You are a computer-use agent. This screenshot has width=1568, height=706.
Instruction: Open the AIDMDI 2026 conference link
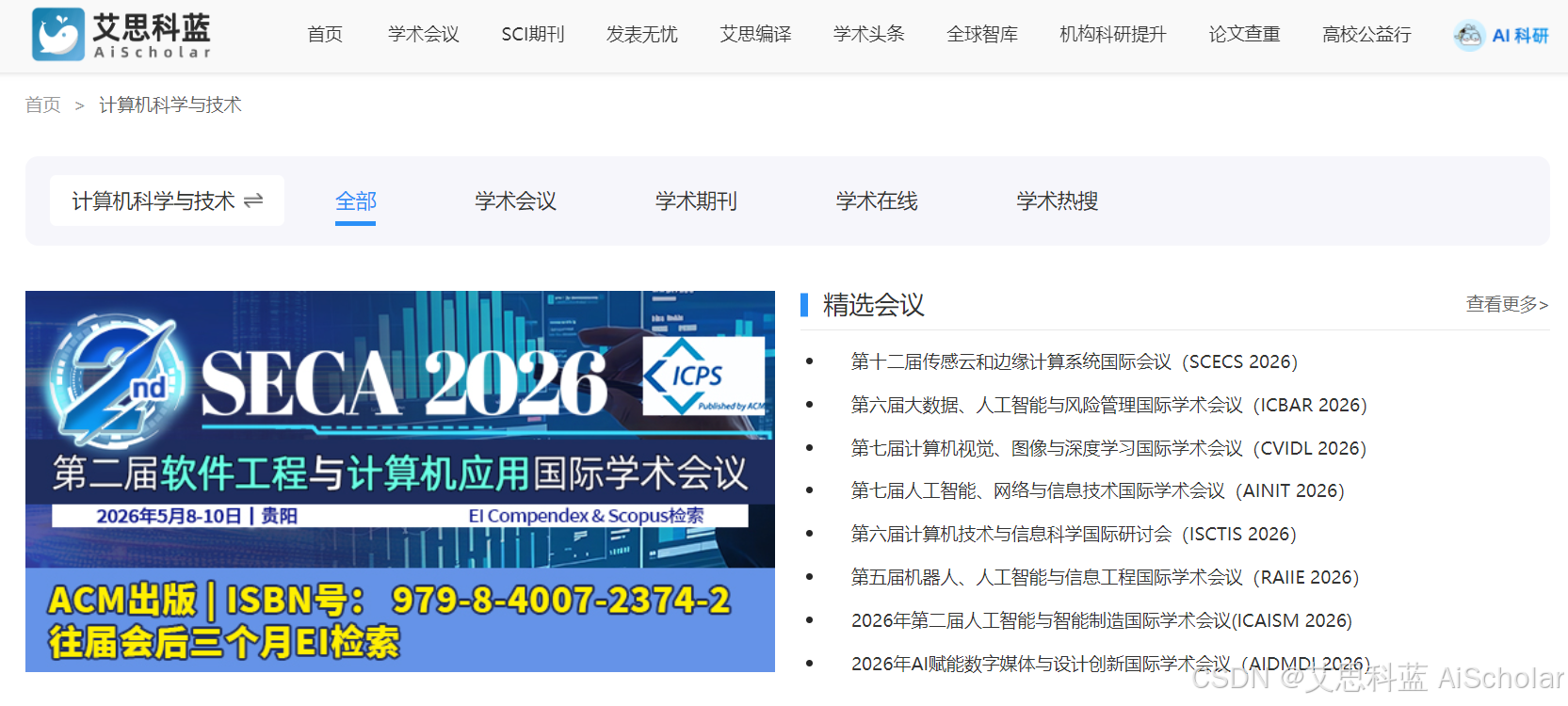pos(1111,664)
